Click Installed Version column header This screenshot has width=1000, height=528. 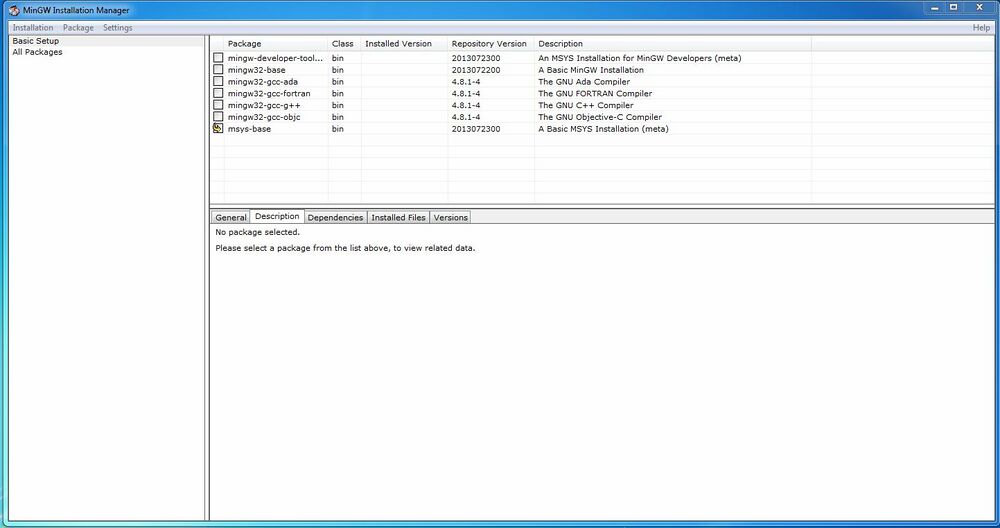[404, 44]
